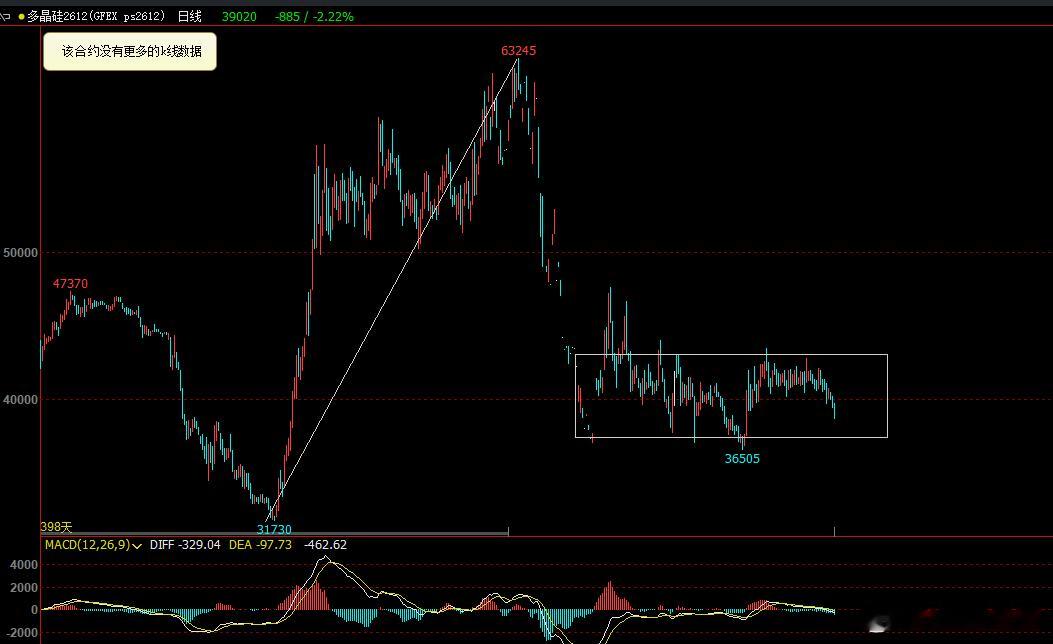Expand the MACD(12,26,9) indicator chevron
This screenshot has height=644, width=1053.
137,546
